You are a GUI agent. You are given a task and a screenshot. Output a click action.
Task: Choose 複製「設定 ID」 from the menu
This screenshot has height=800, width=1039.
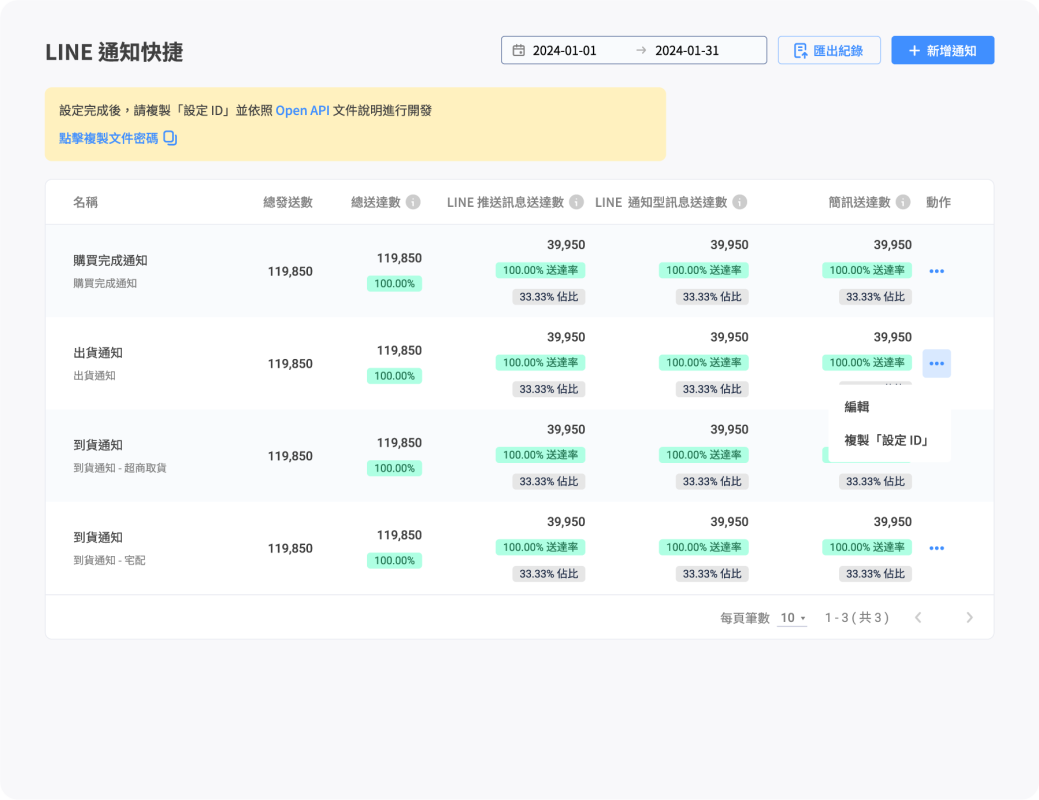(889, 440)
